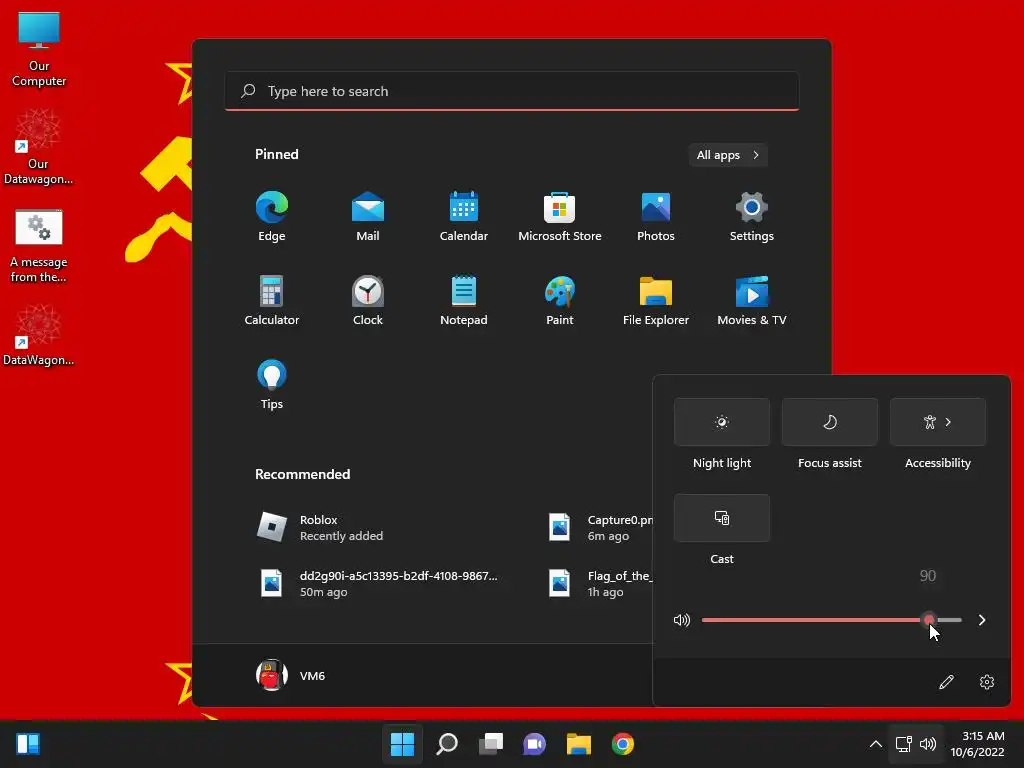Open the Photos app
1024x768 pixels.
click(x=656, y=217)
